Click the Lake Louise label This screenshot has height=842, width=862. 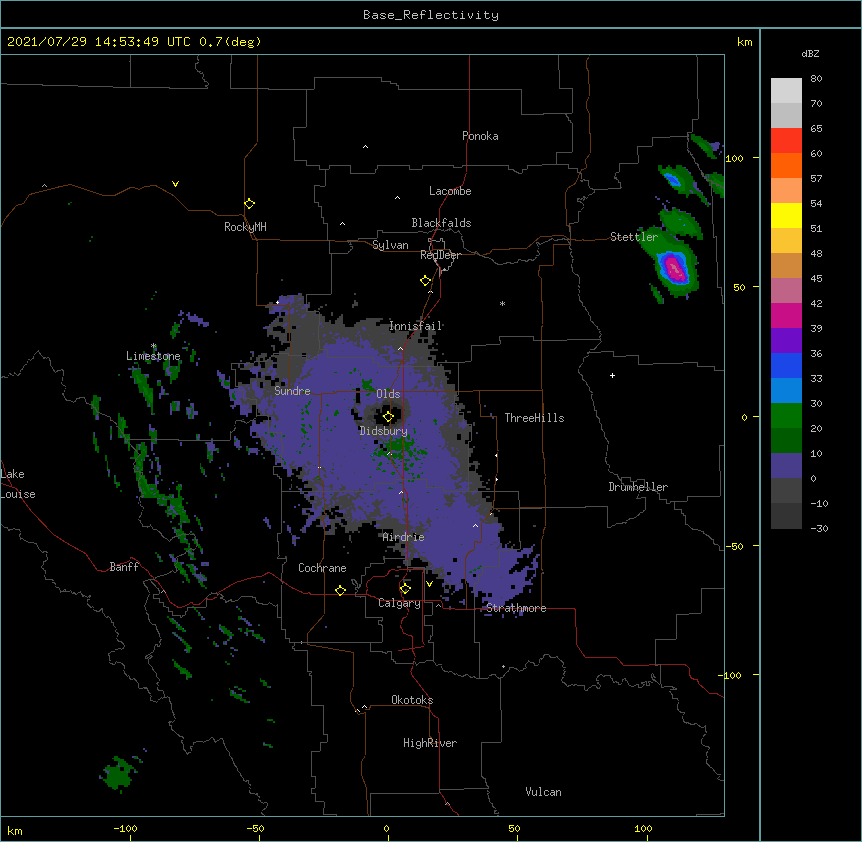18,484
